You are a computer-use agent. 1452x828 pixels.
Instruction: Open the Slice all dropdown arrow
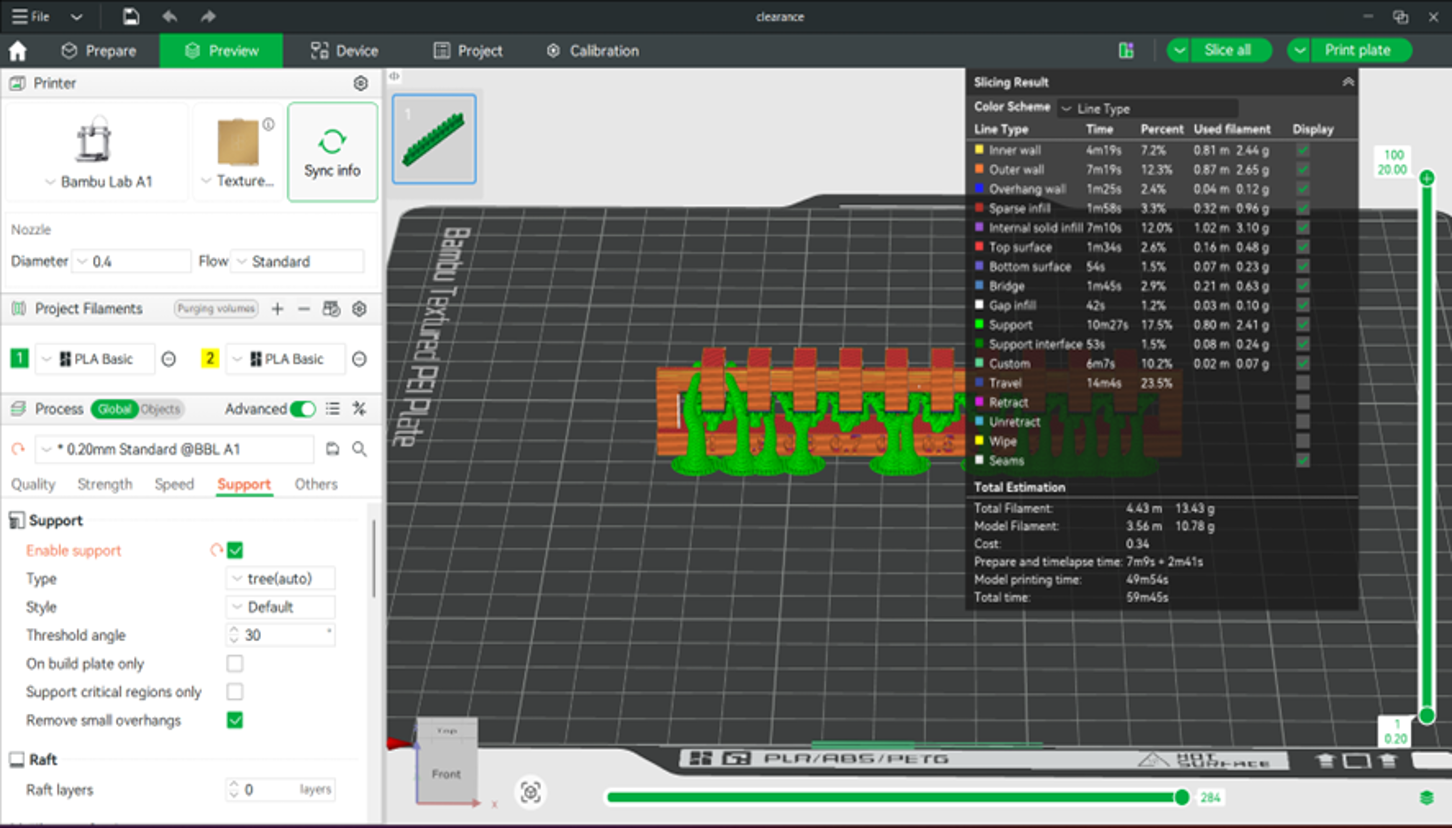pyautogui.click(x=1180, y=51)
